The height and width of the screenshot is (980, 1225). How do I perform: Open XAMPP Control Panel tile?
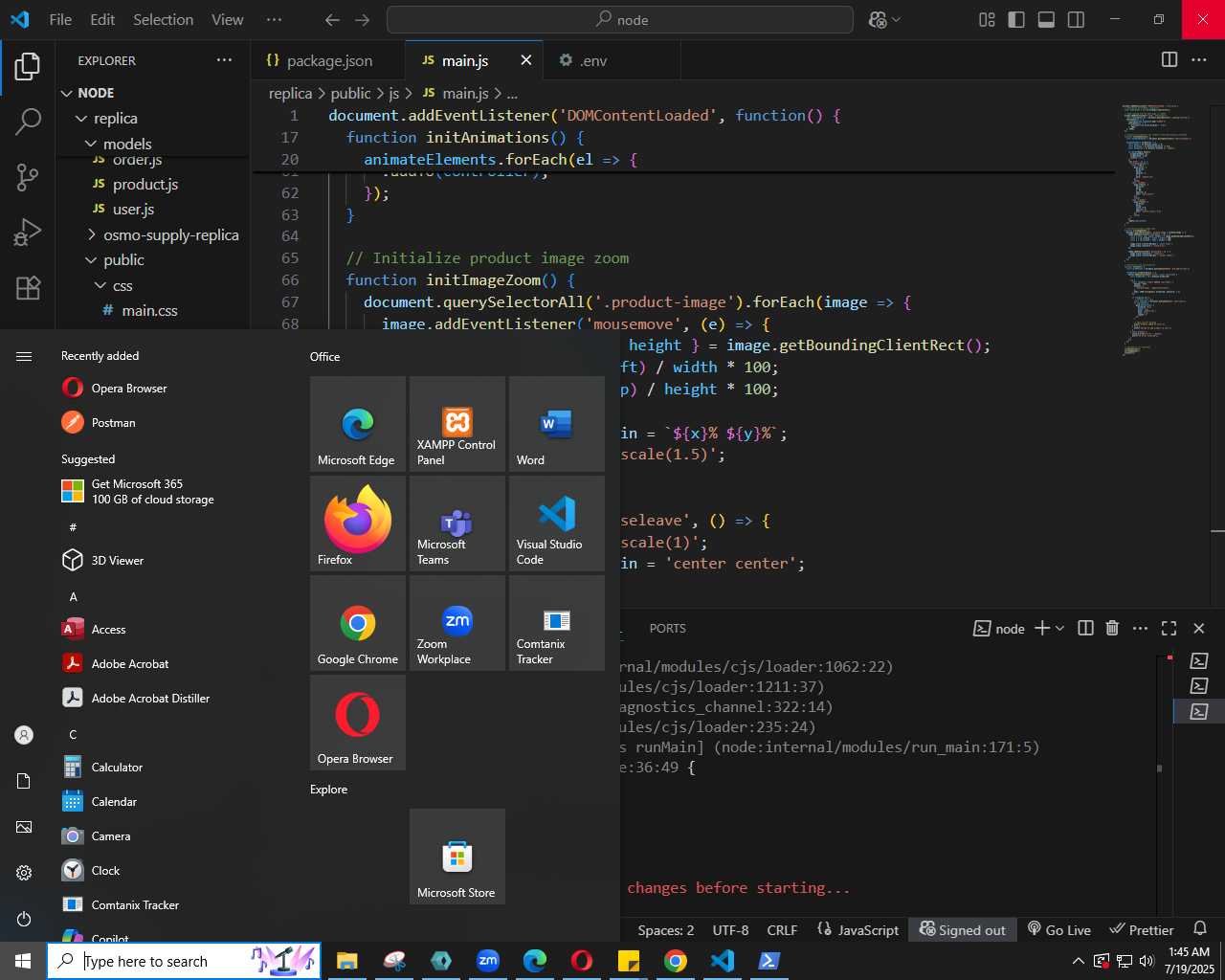pos(457,424)
